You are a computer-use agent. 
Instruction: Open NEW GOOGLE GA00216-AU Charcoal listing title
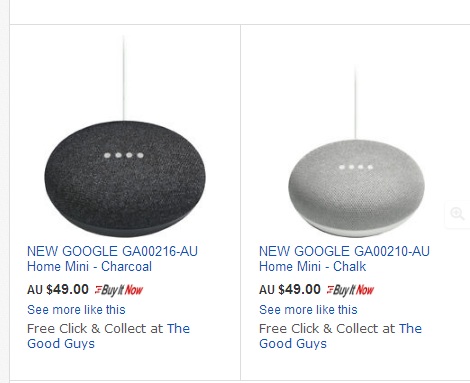pos(112,259)
